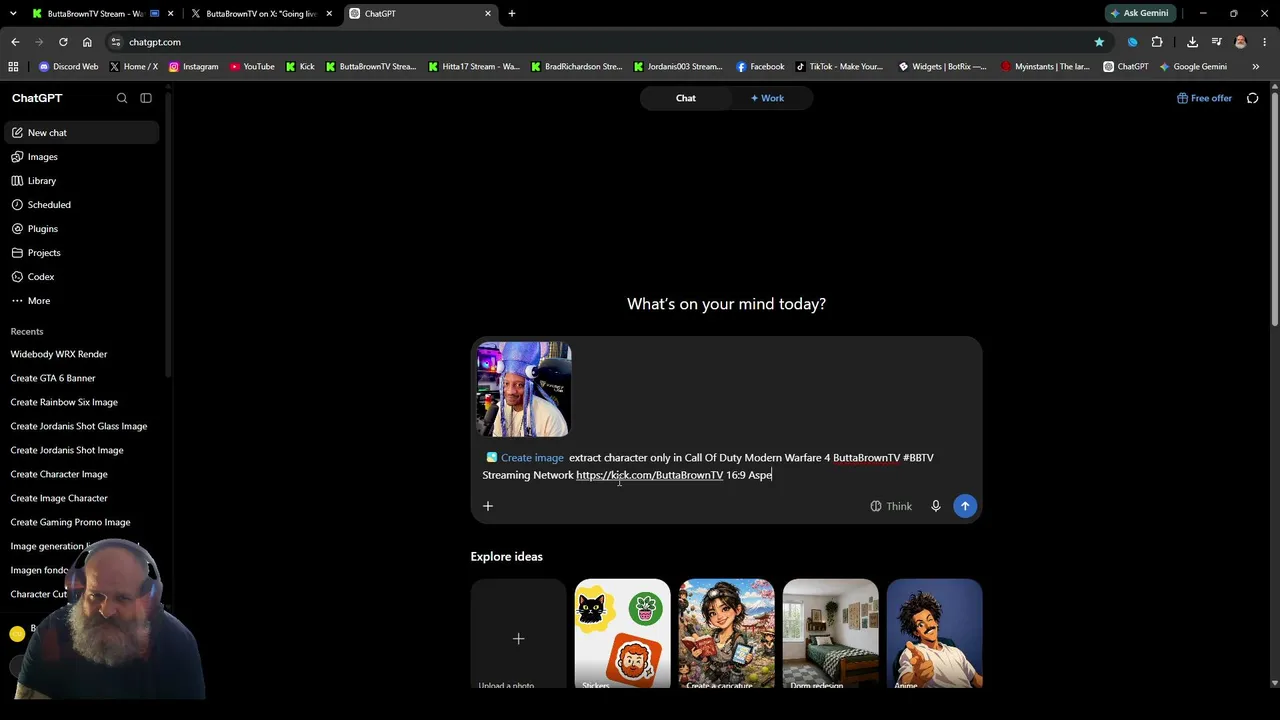Show more bookmarks with the double chevron
Screen dimensions: 1280x720
point(1256,67)
